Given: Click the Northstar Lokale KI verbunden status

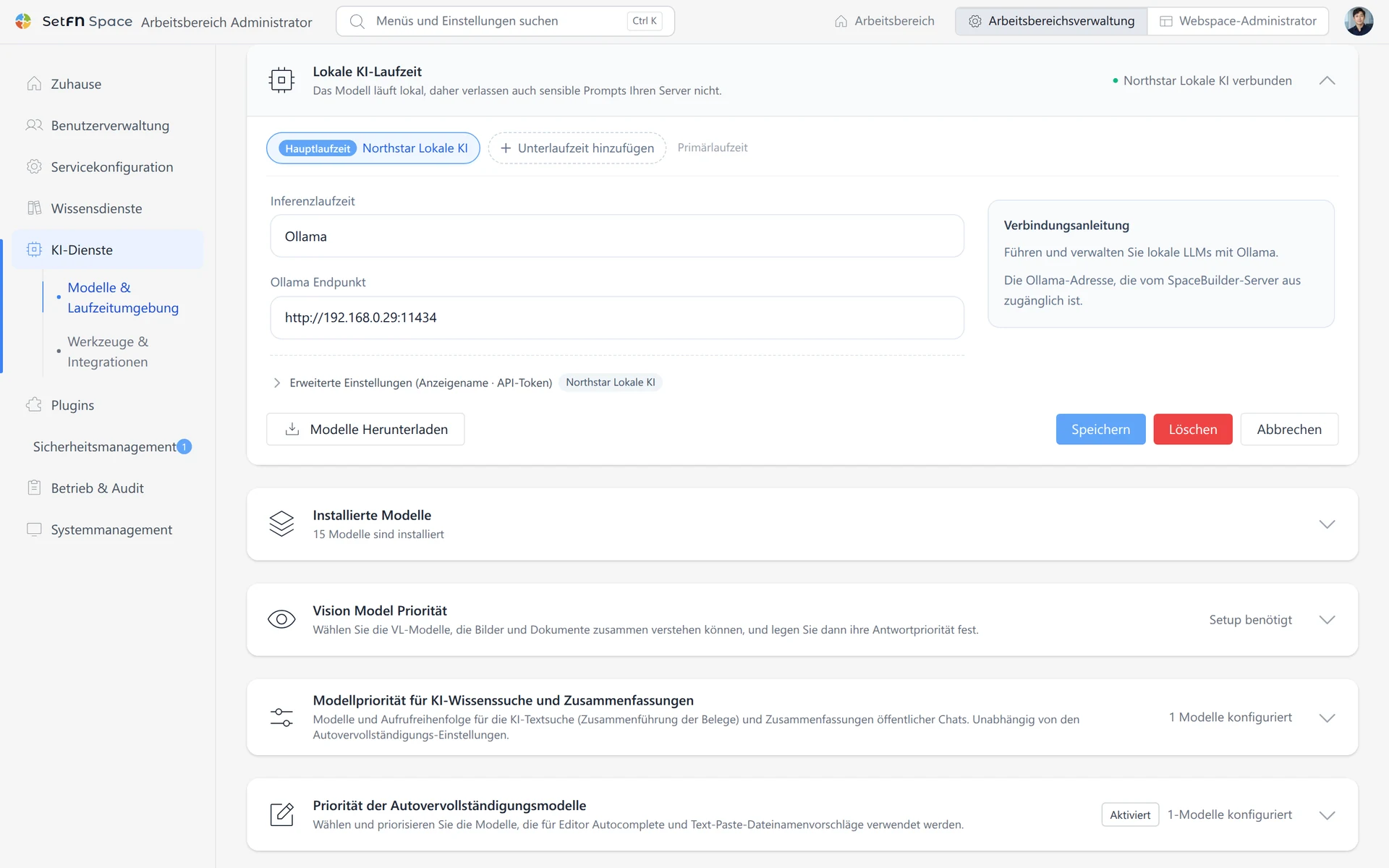Looking at the screenshot, I should (1202, 80).
